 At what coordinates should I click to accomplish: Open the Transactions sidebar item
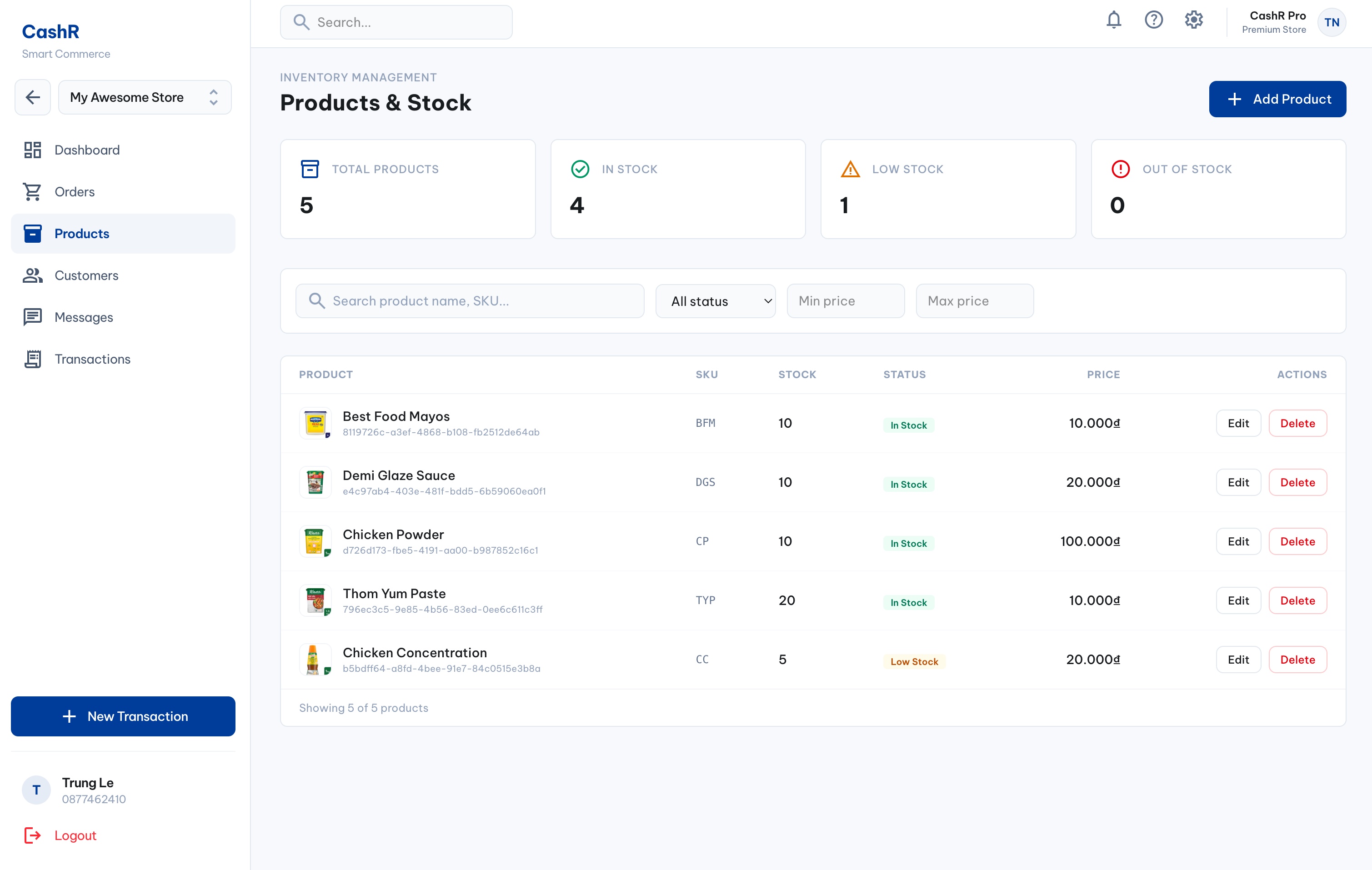point(92,359)
